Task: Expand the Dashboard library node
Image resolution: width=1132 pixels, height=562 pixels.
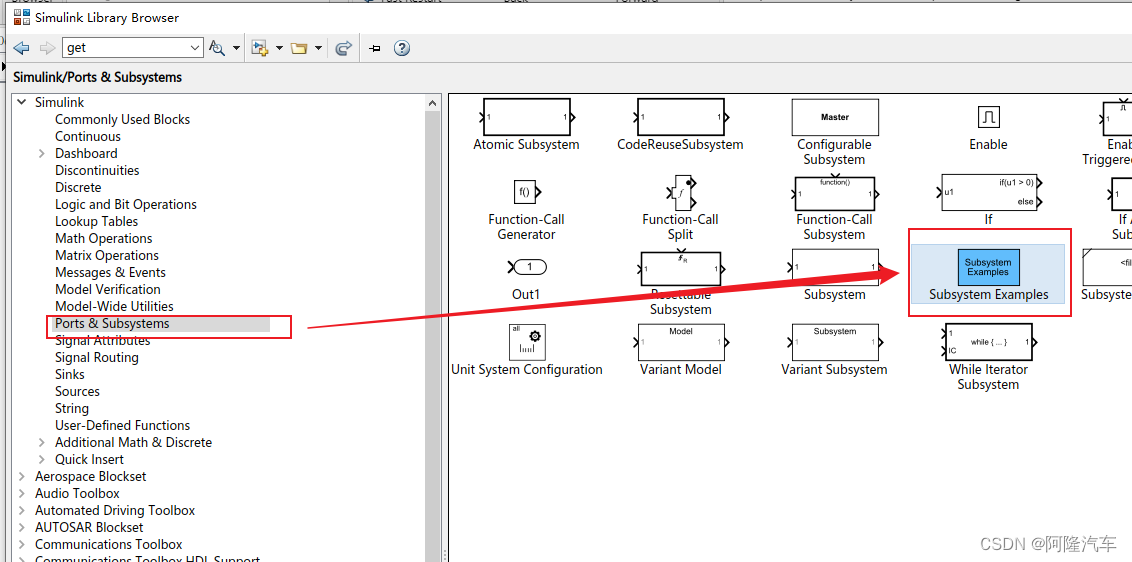Action: pyautogui.click(x=41, y=154)
